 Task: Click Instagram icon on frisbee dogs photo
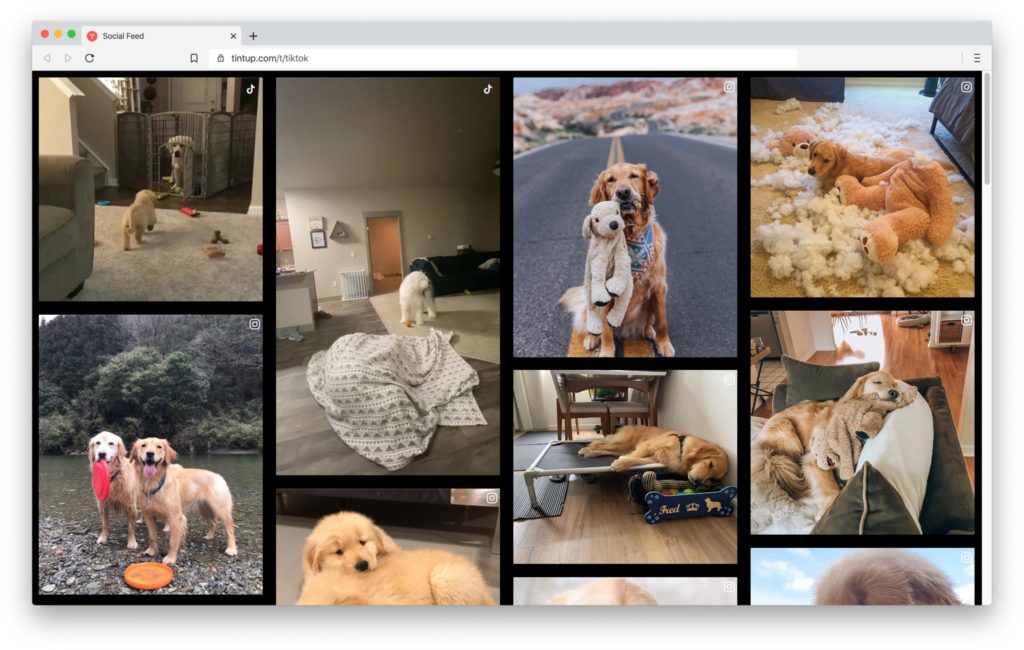pyautogui.click(x=255, y=324)
